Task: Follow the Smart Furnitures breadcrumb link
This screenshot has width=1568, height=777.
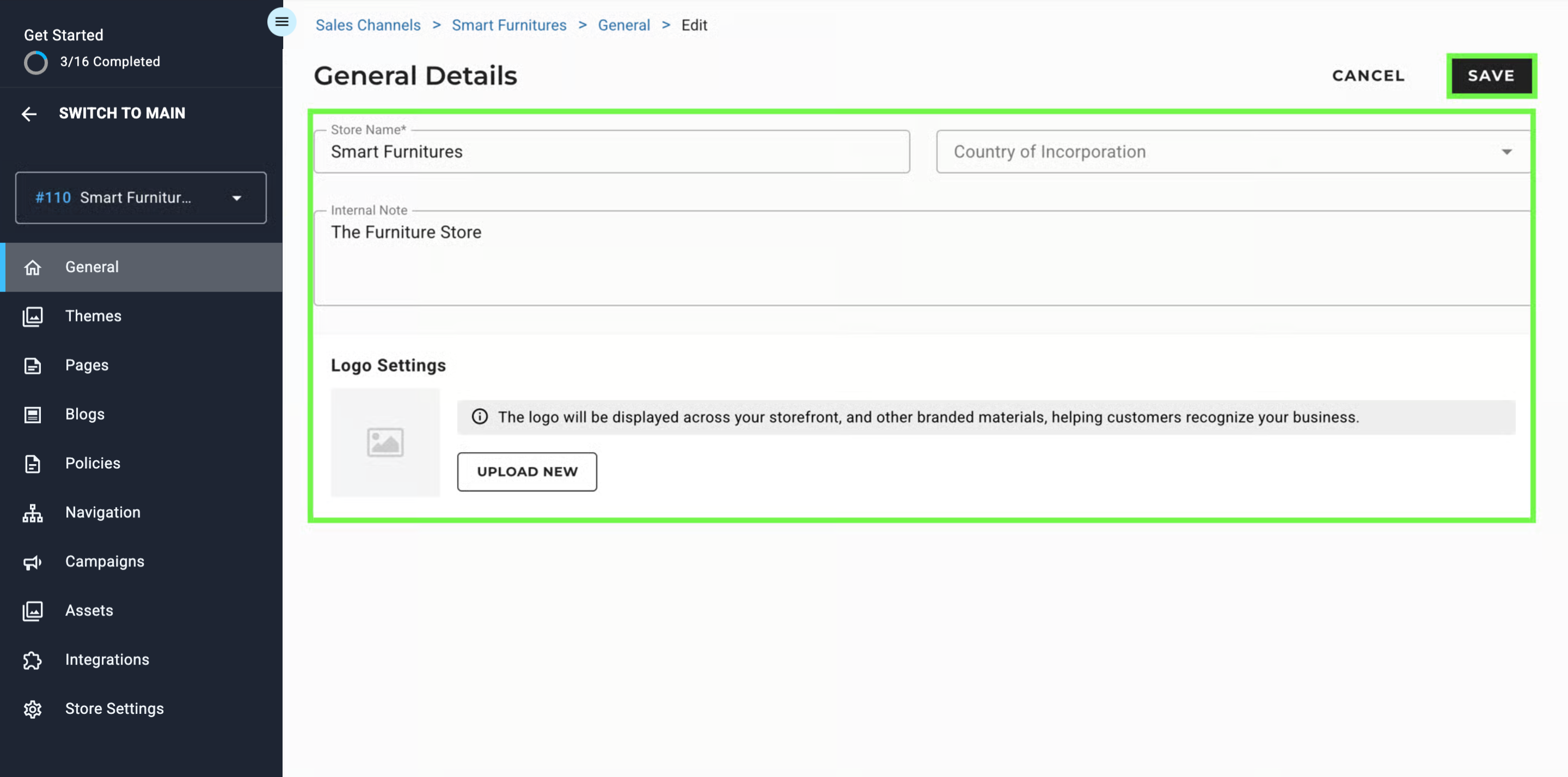Action: pos(509,26)
